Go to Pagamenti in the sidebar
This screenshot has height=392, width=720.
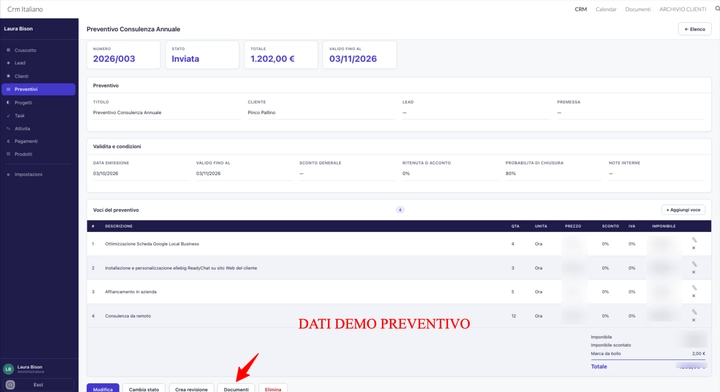(x=26, y=141)
